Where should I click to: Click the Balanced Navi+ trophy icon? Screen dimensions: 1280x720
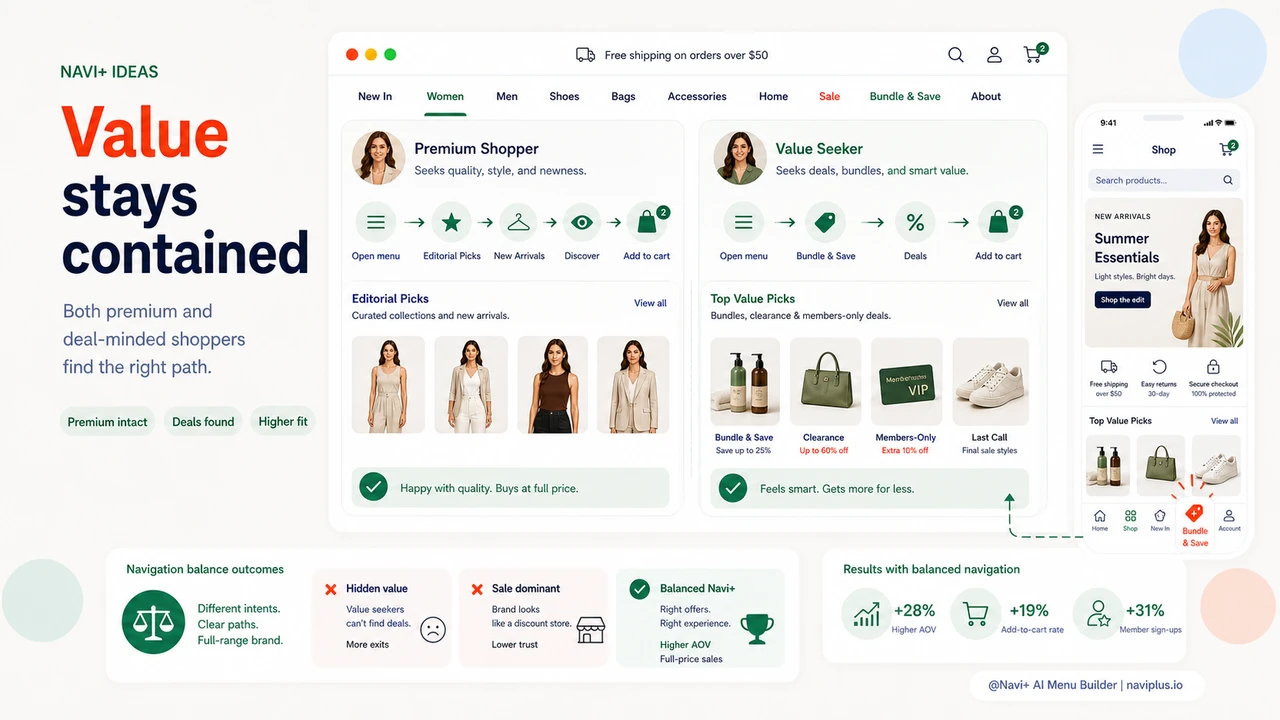757,628
